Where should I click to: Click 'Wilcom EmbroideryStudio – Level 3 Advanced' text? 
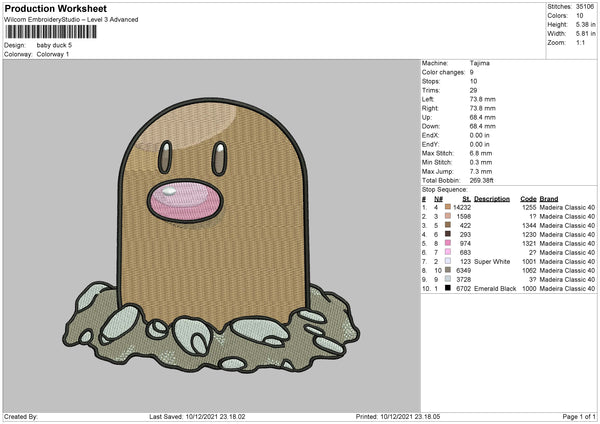71,20
